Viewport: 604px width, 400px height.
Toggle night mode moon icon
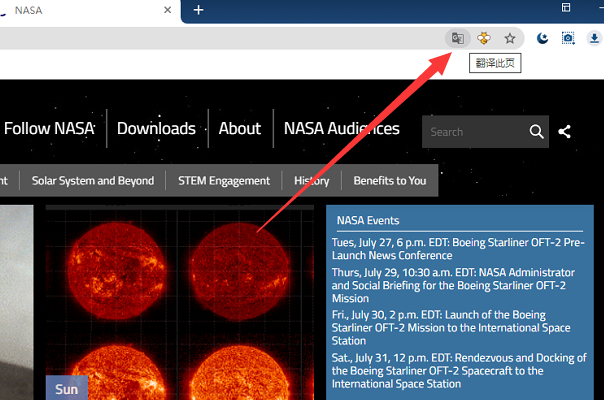tap(542, 38)
